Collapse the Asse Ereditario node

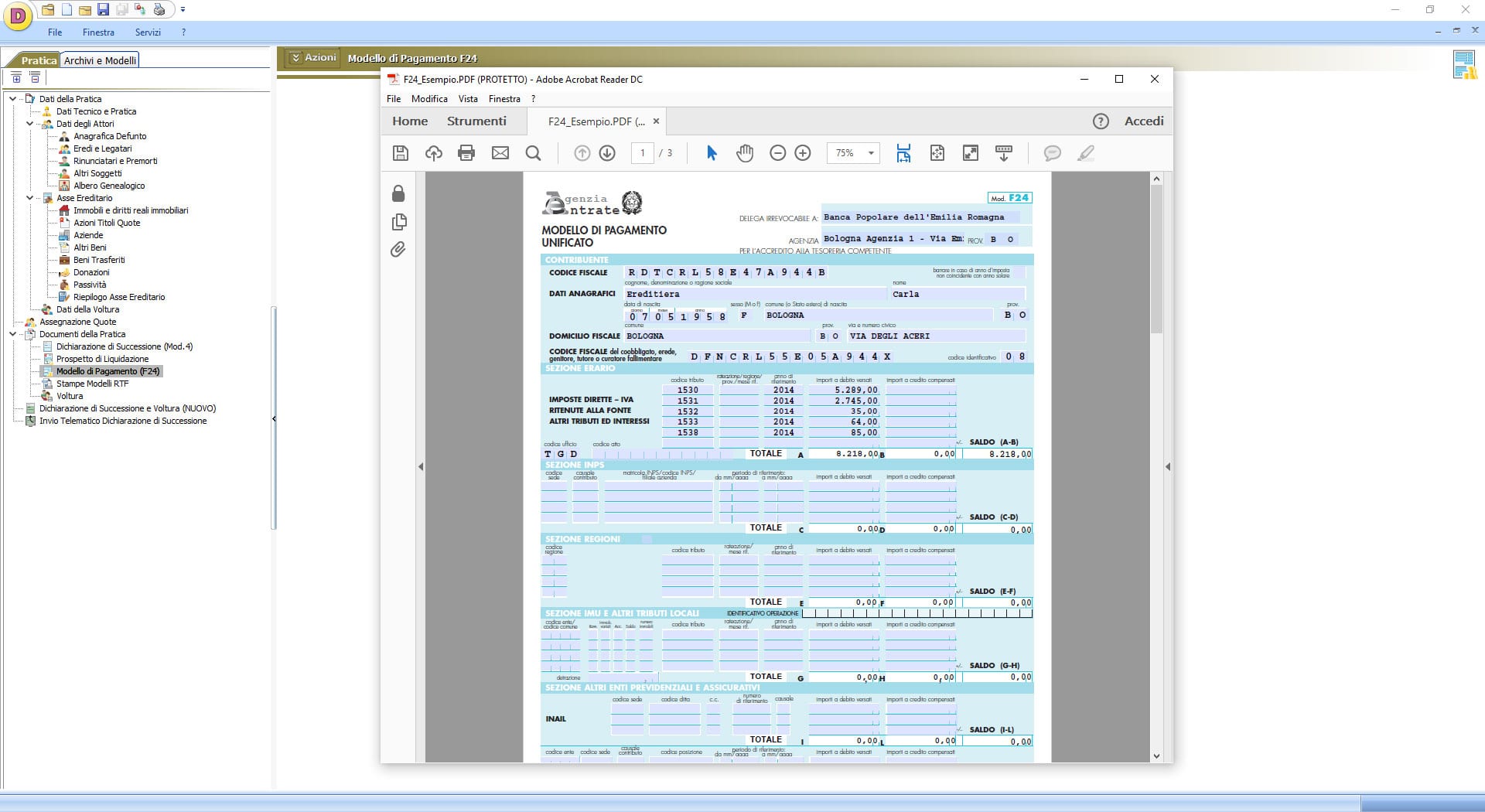point(29,198)
